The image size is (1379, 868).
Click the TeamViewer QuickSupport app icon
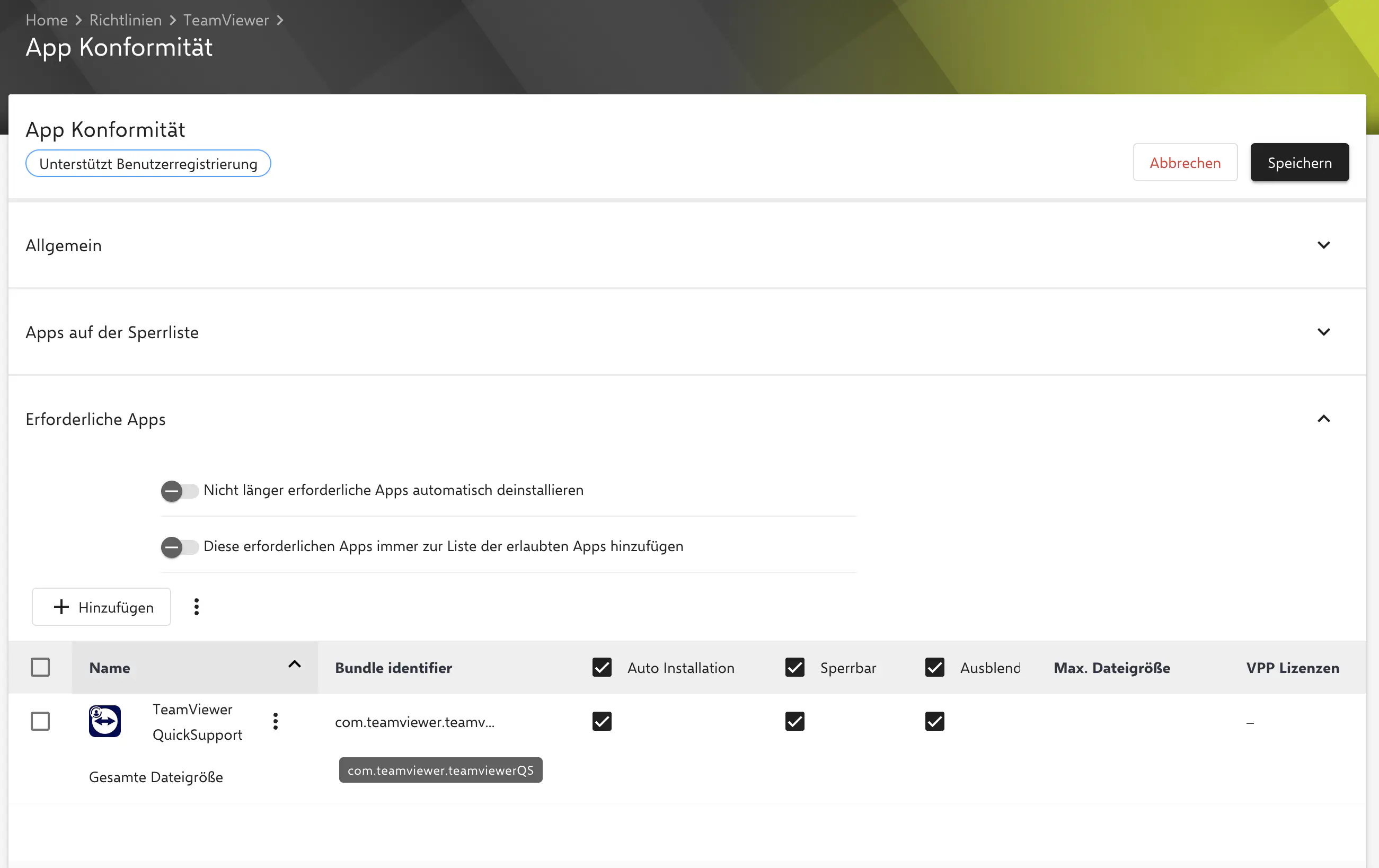click(x=105, y=721)
